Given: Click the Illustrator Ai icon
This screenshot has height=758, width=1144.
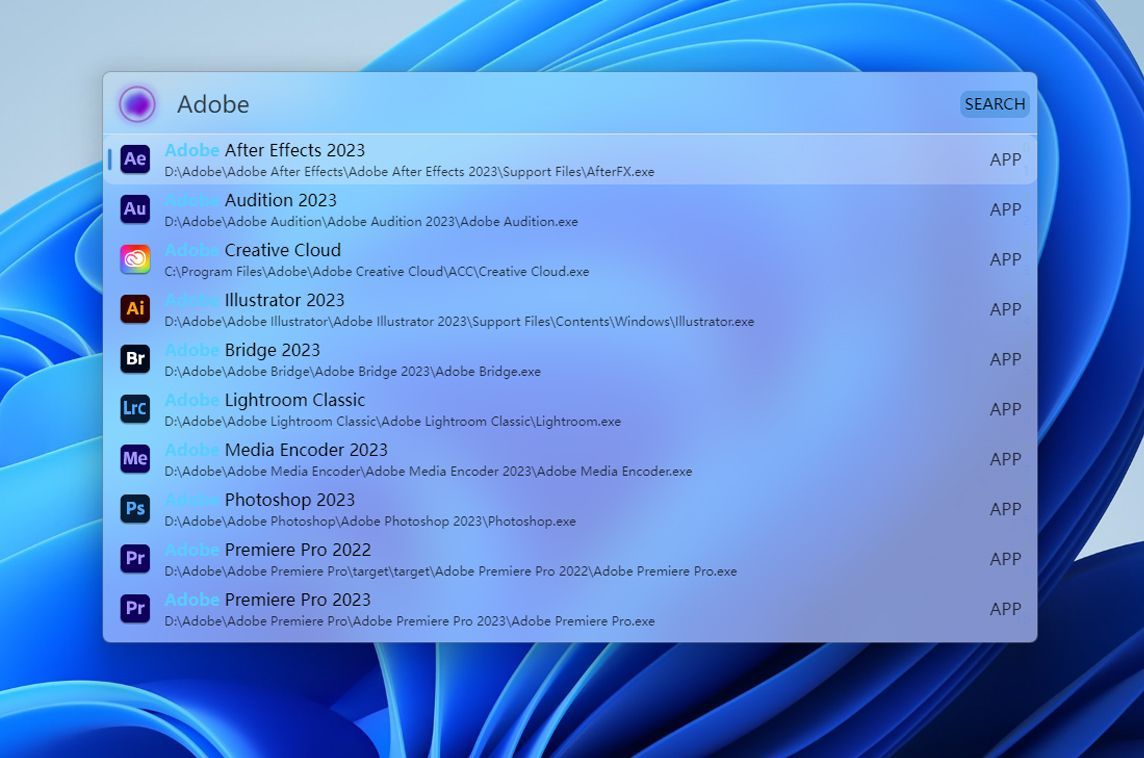Looking at the screenshot, I should coord(135,309).
